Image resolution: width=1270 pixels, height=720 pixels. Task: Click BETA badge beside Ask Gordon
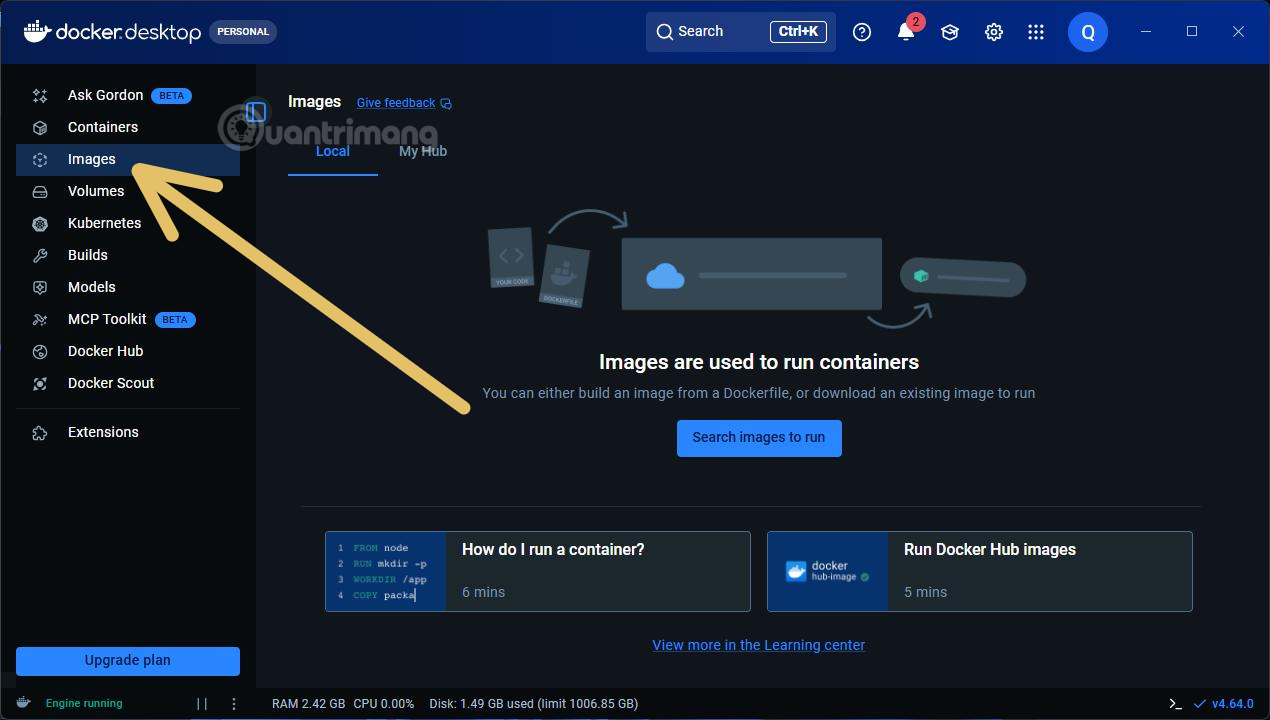tap(171, 96)
